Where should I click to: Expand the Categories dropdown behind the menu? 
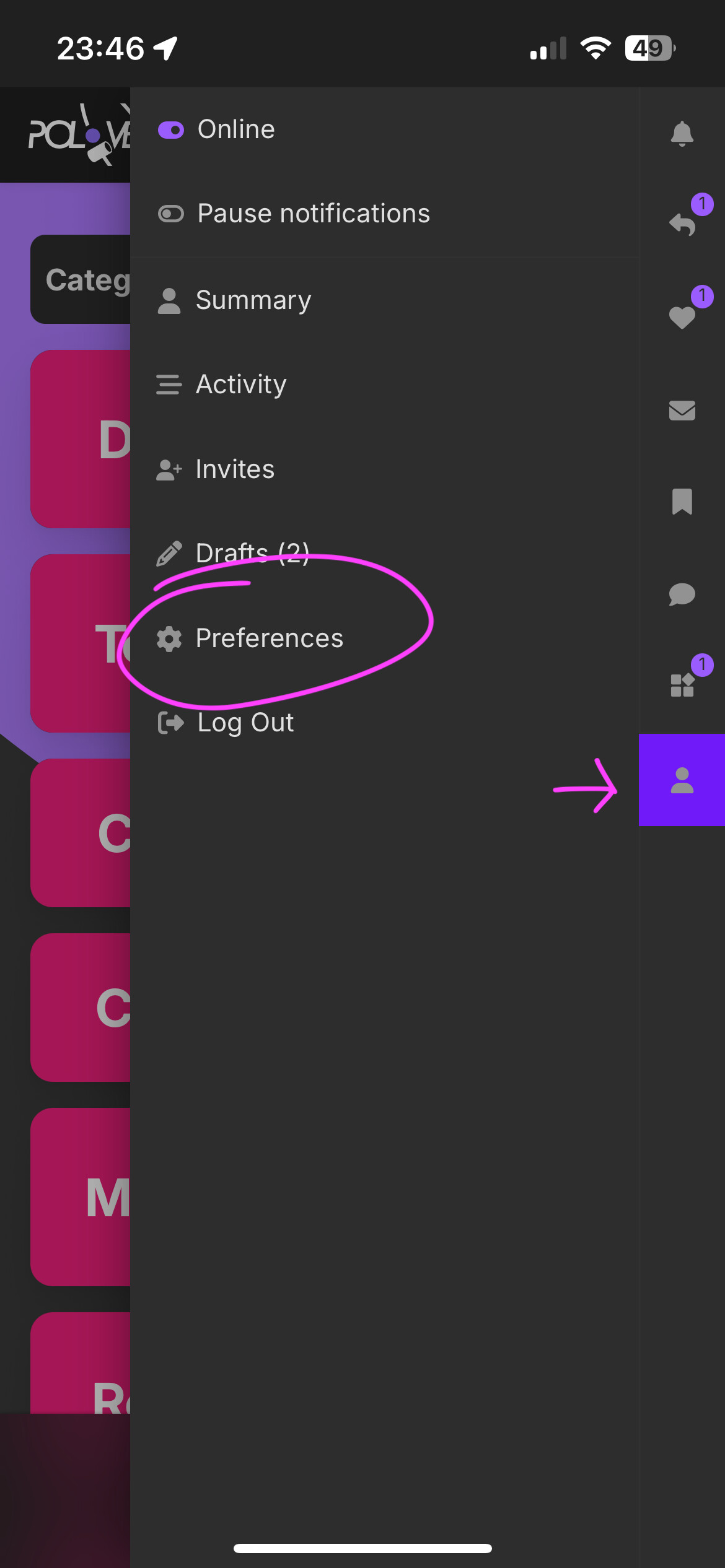tap(81, 279)
